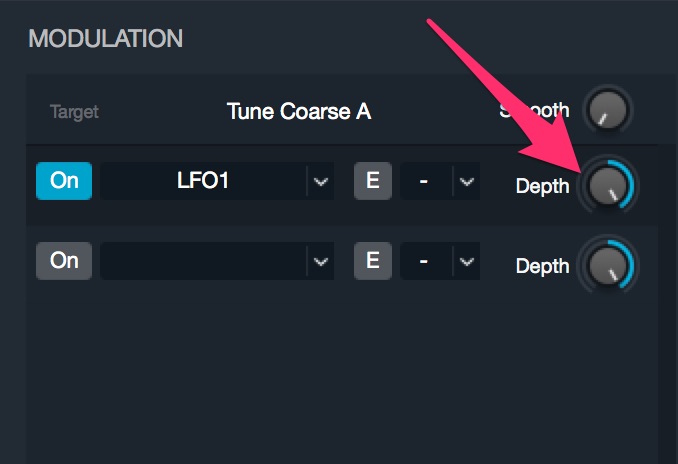The image size is (678, 464).
Task: Click the Depth knob in the second row
Action: click(608, 265)
